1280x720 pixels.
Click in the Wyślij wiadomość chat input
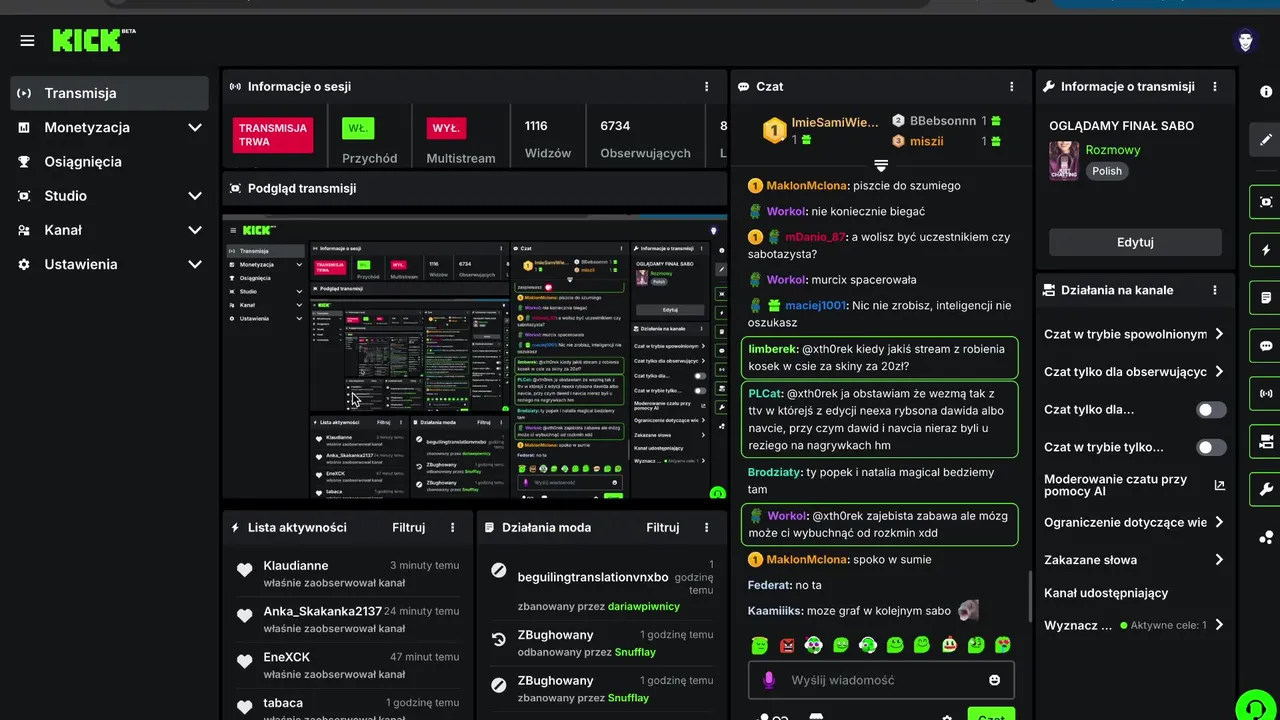point(881,680)
